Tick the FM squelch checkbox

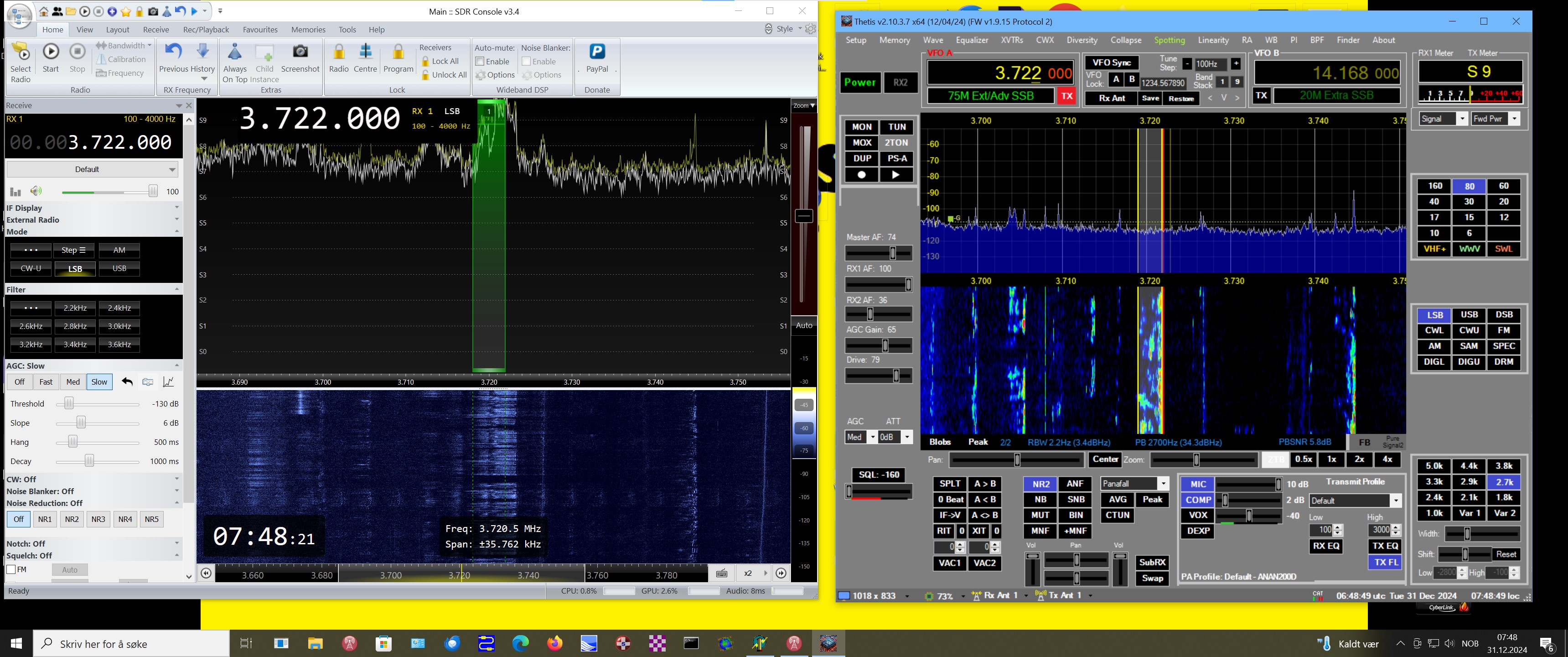point(11,570)
